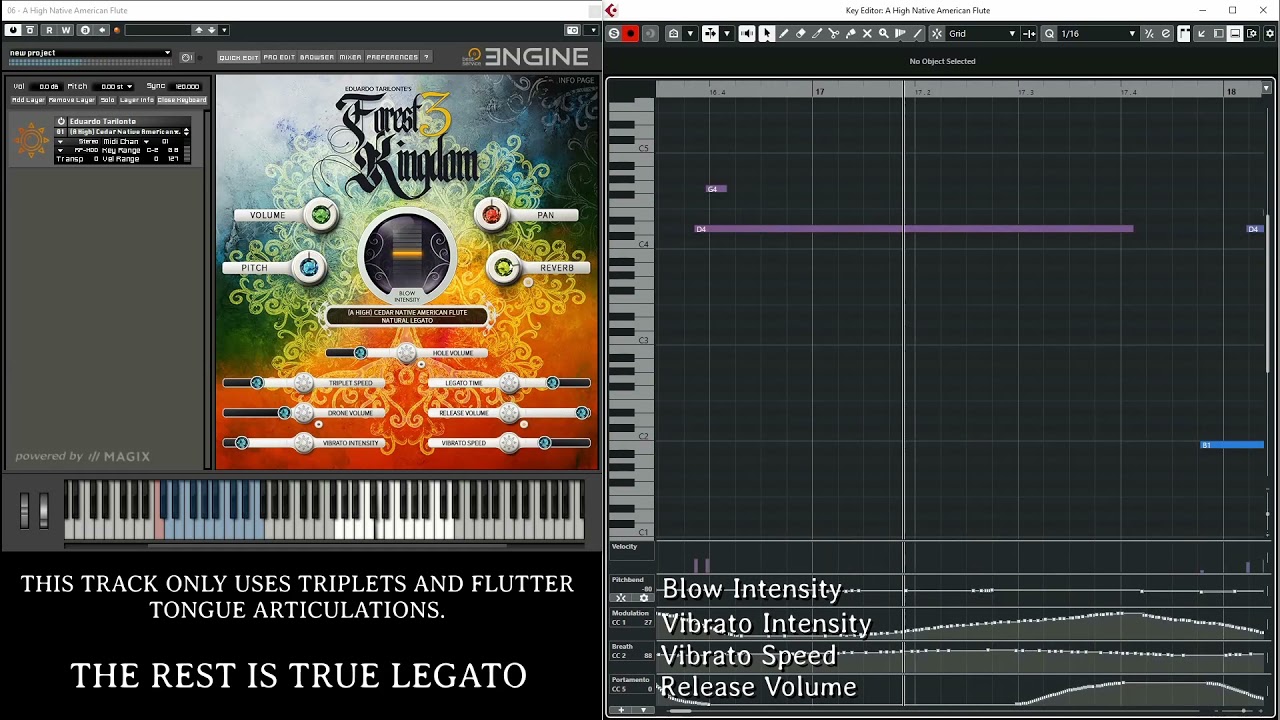This screenshot has width=1280, height=720.
Task: Toggle the layer power button for Eduardo Tarilonte
Action: click(x=61, y=121)
